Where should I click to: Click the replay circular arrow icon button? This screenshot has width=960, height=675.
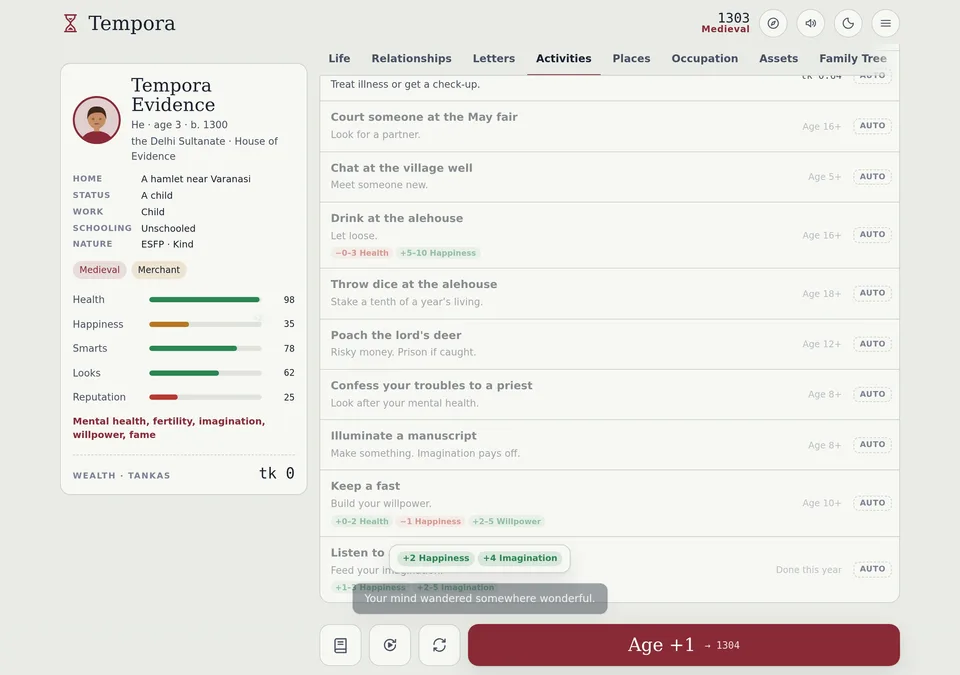click(x=390, y=645)
